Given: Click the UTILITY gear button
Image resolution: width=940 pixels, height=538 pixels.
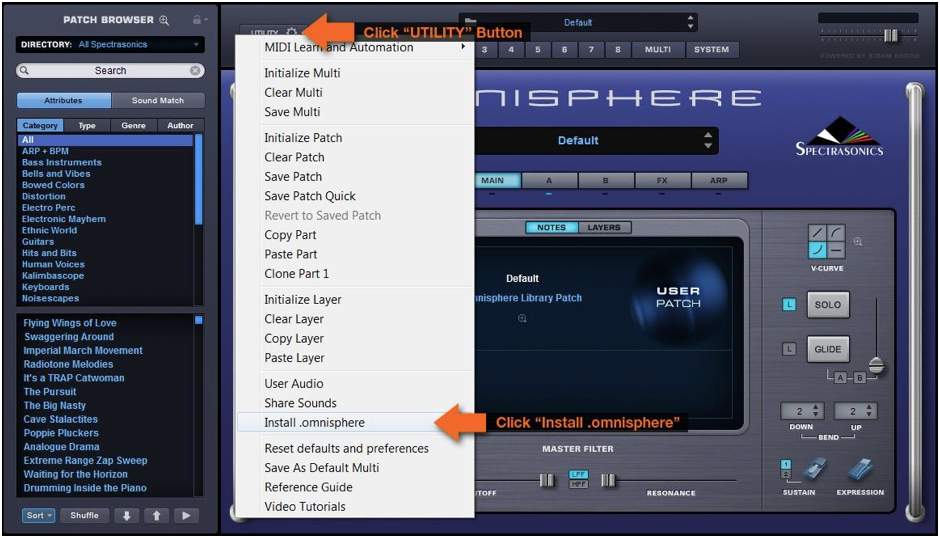Looking at the screenshot, I should tap(272, 32).
